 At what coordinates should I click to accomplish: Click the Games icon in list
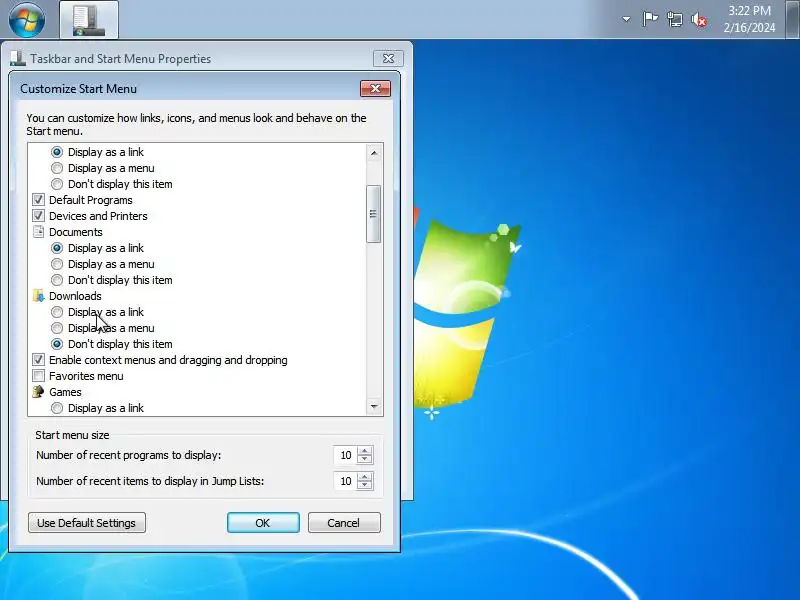pos(38,392)
